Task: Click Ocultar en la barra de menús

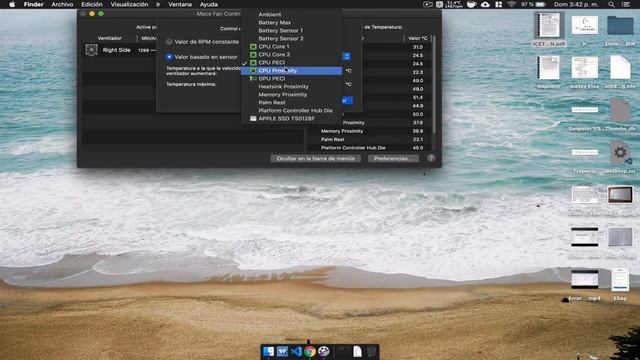Action: click(x=316, y=158)
